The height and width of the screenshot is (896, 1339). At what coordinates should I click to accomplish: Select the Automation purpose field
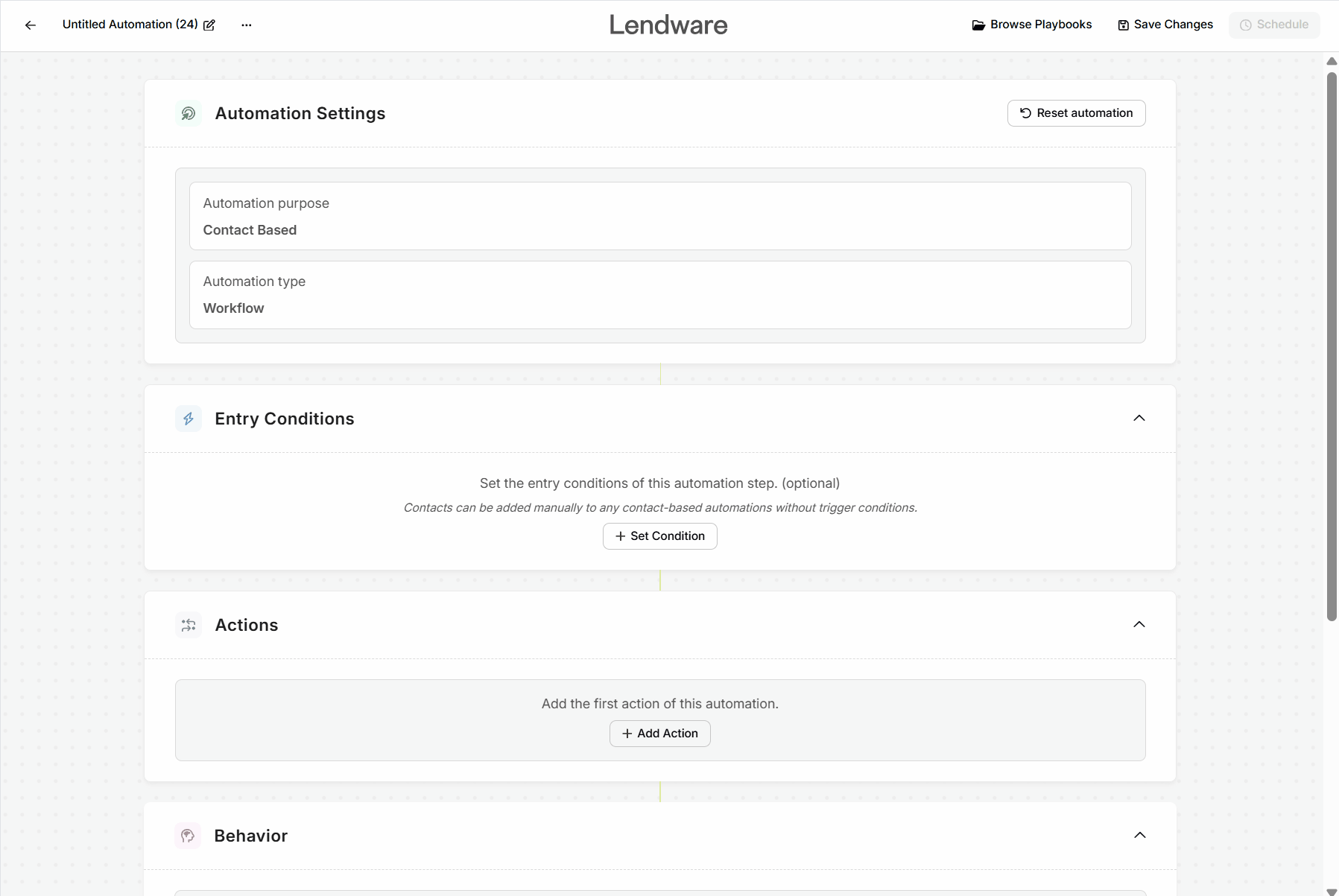coord(659,216)
